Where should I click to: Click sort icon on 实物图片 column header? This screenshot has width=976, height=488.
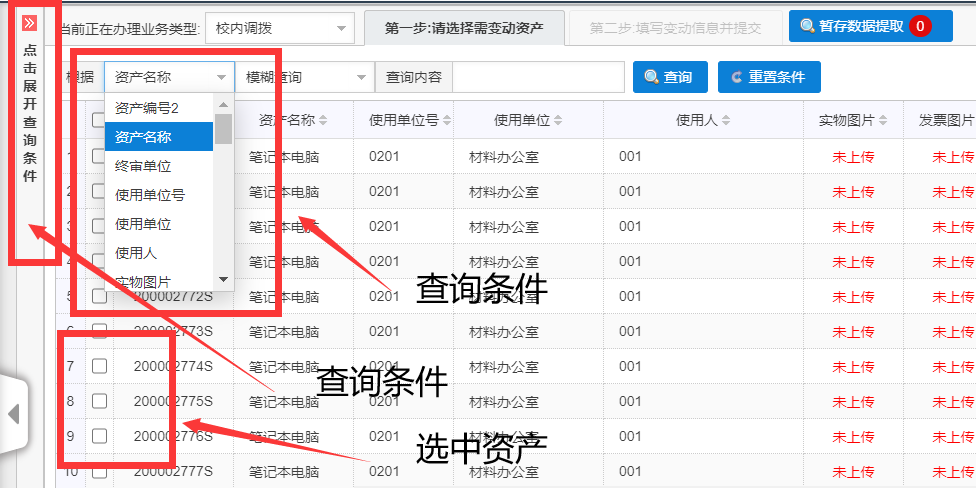coord(883,121)
